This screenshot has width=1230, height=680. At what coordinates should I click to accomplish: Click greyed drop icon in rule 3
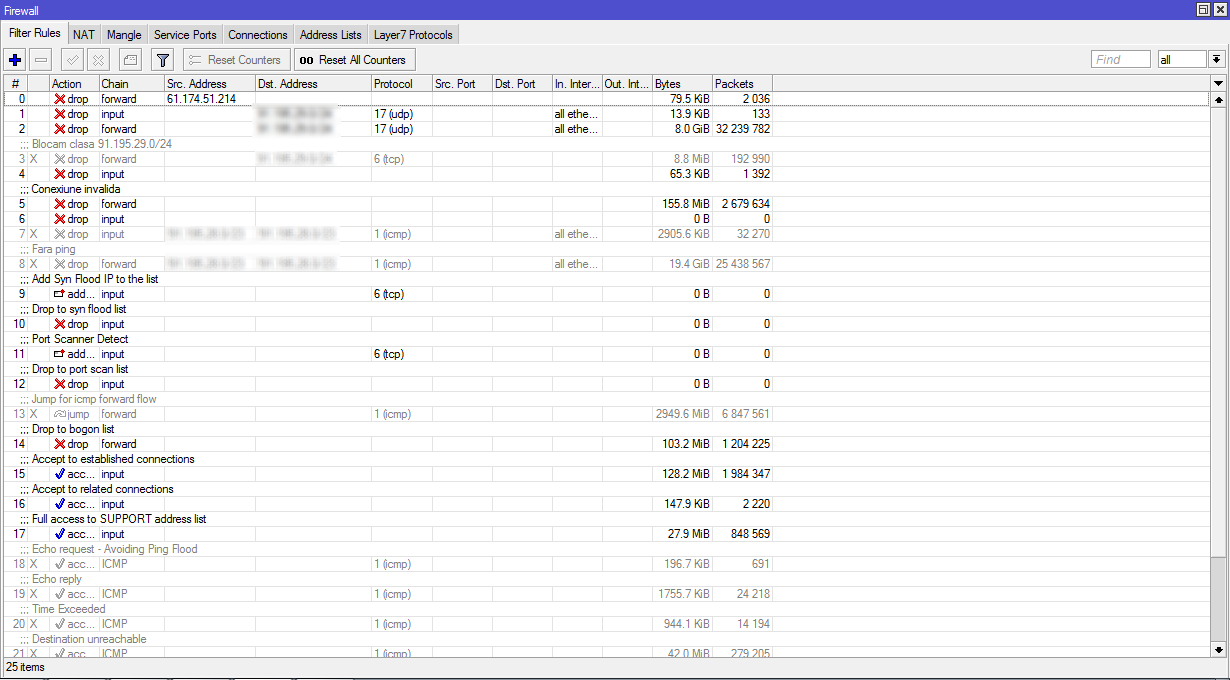coord(59,159)
